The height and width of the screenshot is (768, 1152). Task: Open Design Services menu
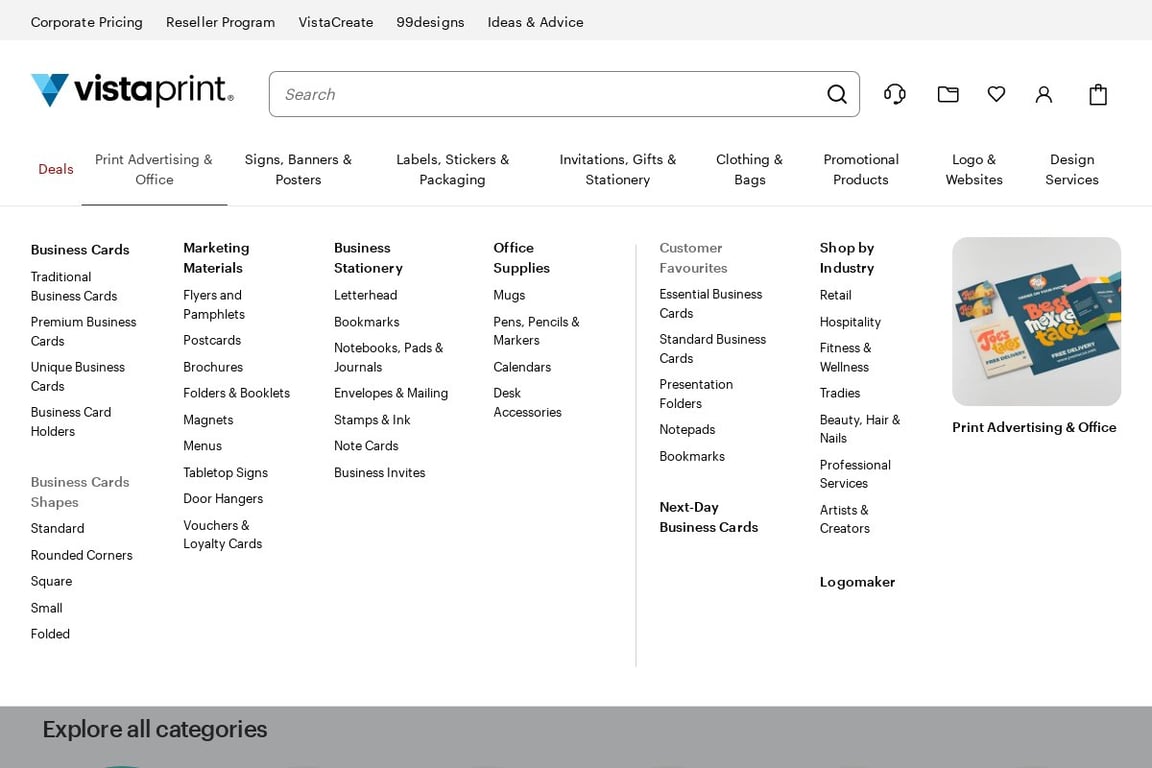coord(1072,170)
